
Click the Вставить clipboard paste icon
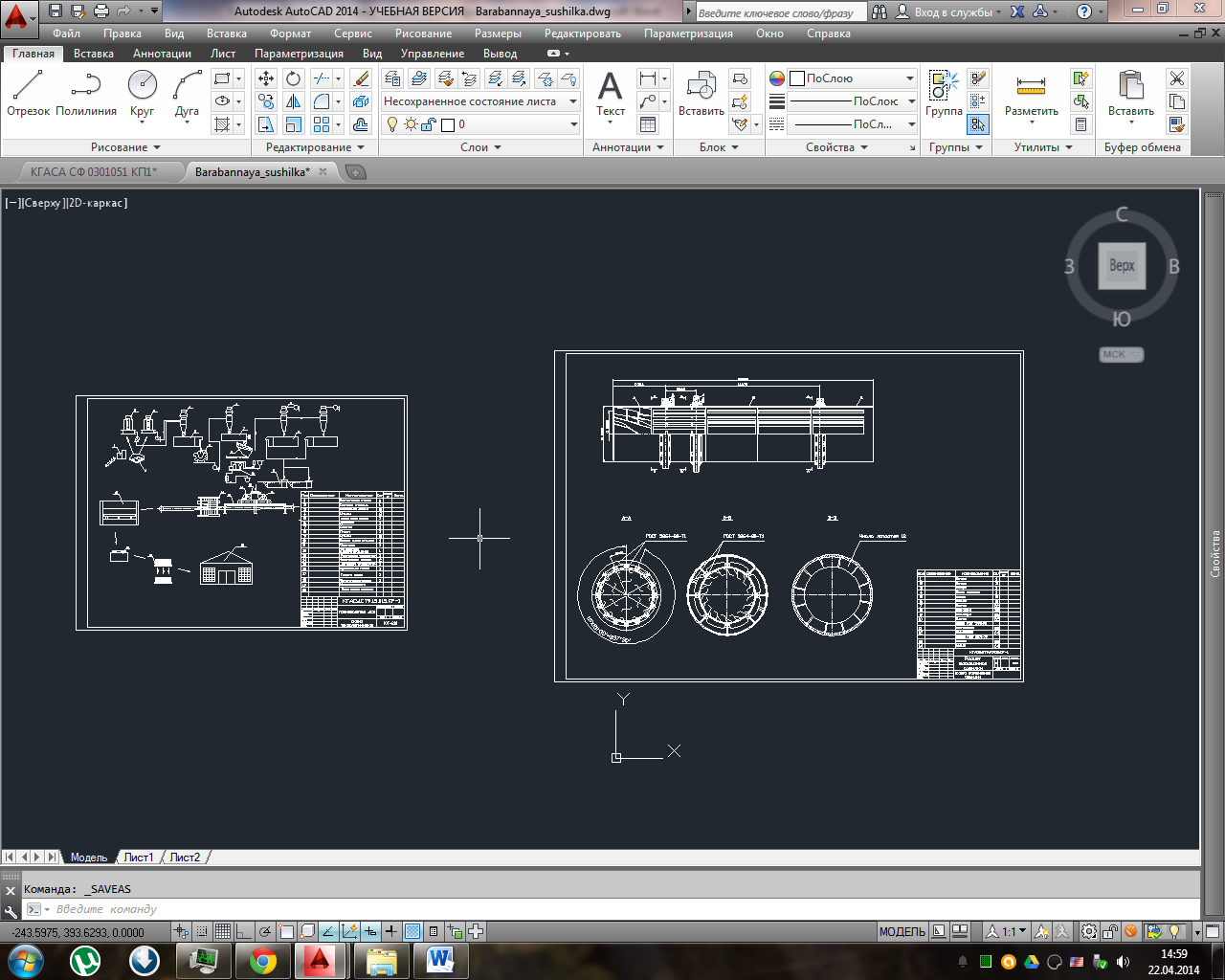pos(1131,94)
